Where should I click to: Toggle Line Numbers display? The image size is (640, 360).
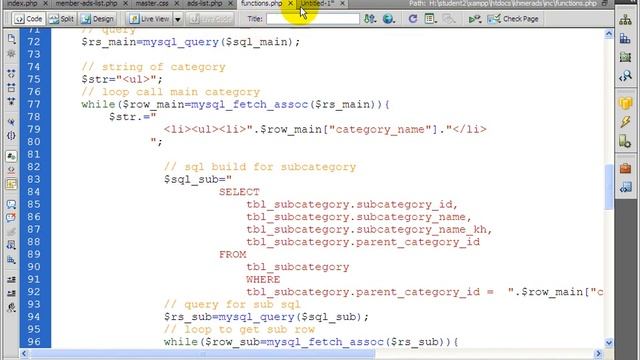11,156
